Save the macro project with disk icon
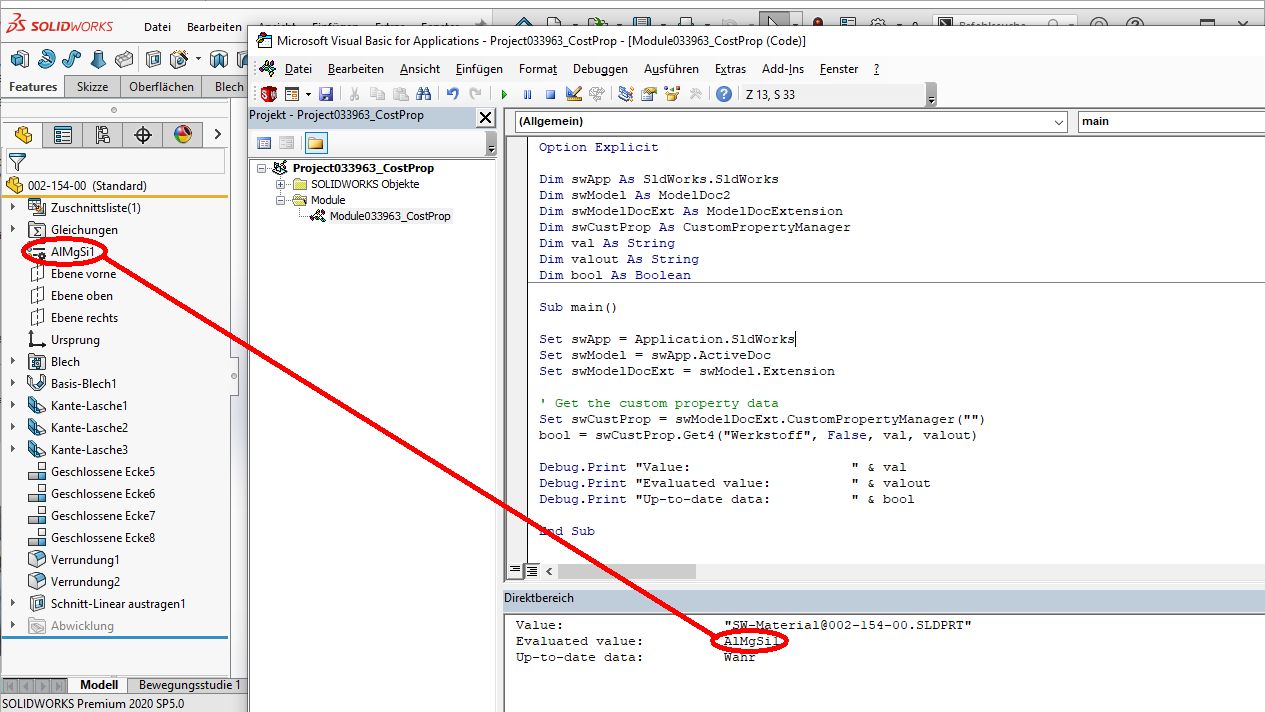The image size is (1265, 712). click(x=326, y=94)
